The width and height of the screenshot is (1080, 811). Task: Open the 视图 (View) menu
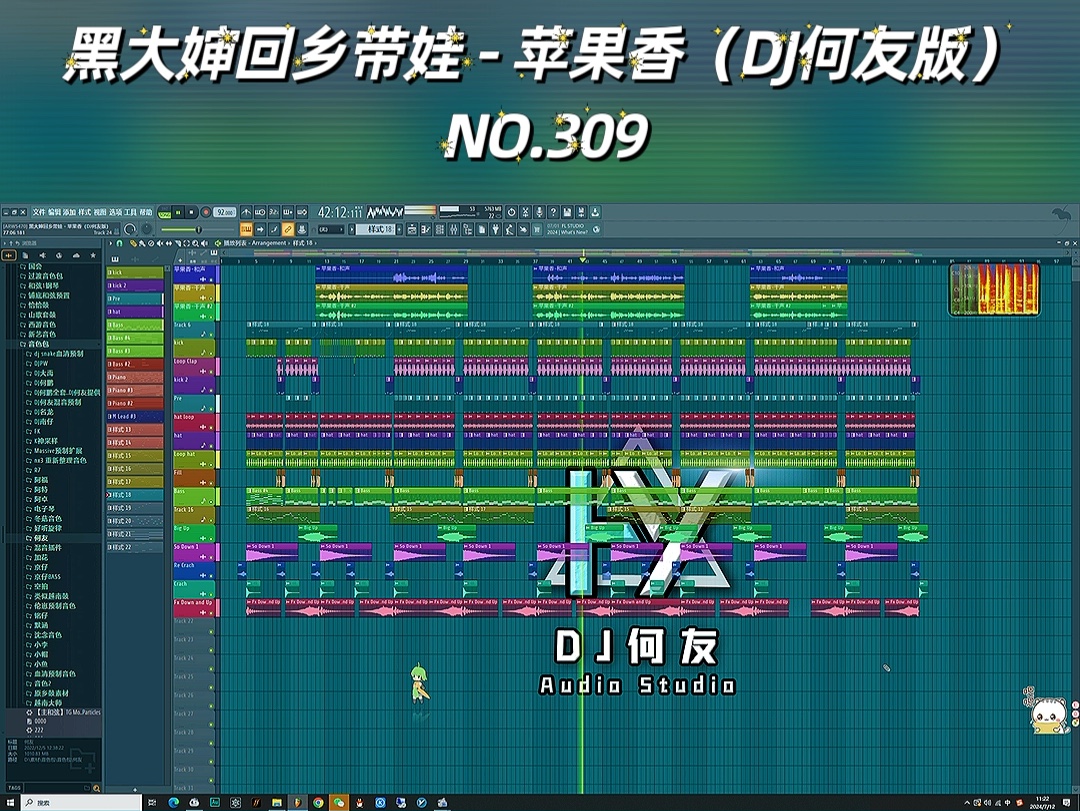click(100, 212)
